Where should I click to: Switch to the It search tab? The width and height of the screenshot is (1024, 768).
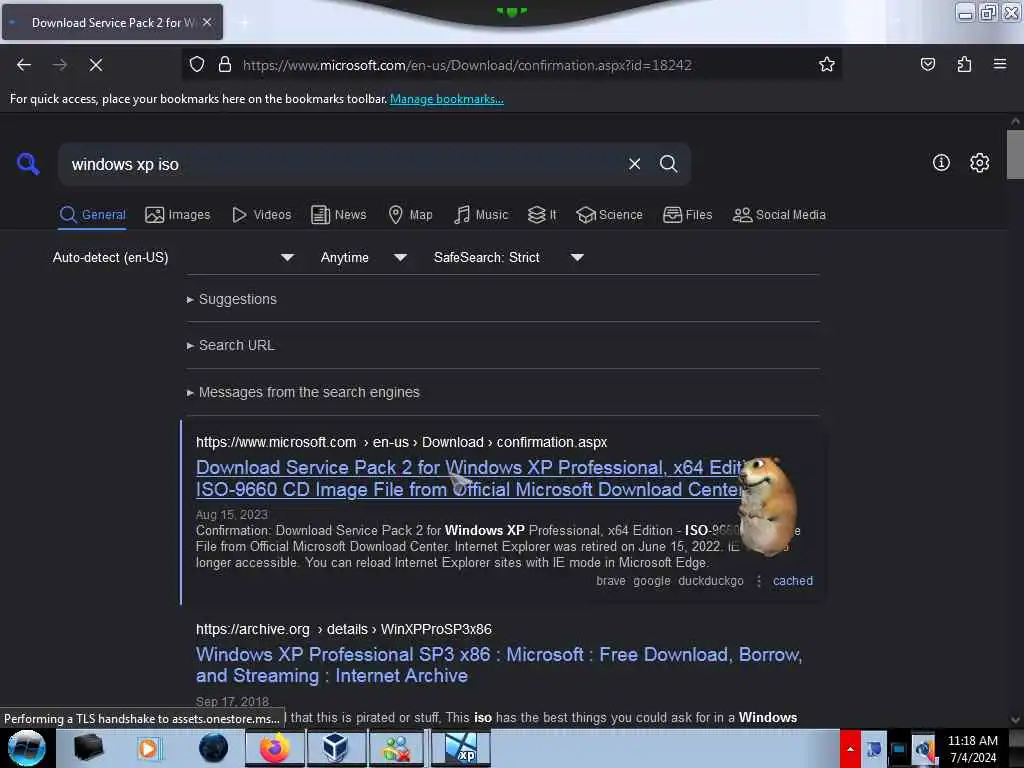tap(542, 214)
